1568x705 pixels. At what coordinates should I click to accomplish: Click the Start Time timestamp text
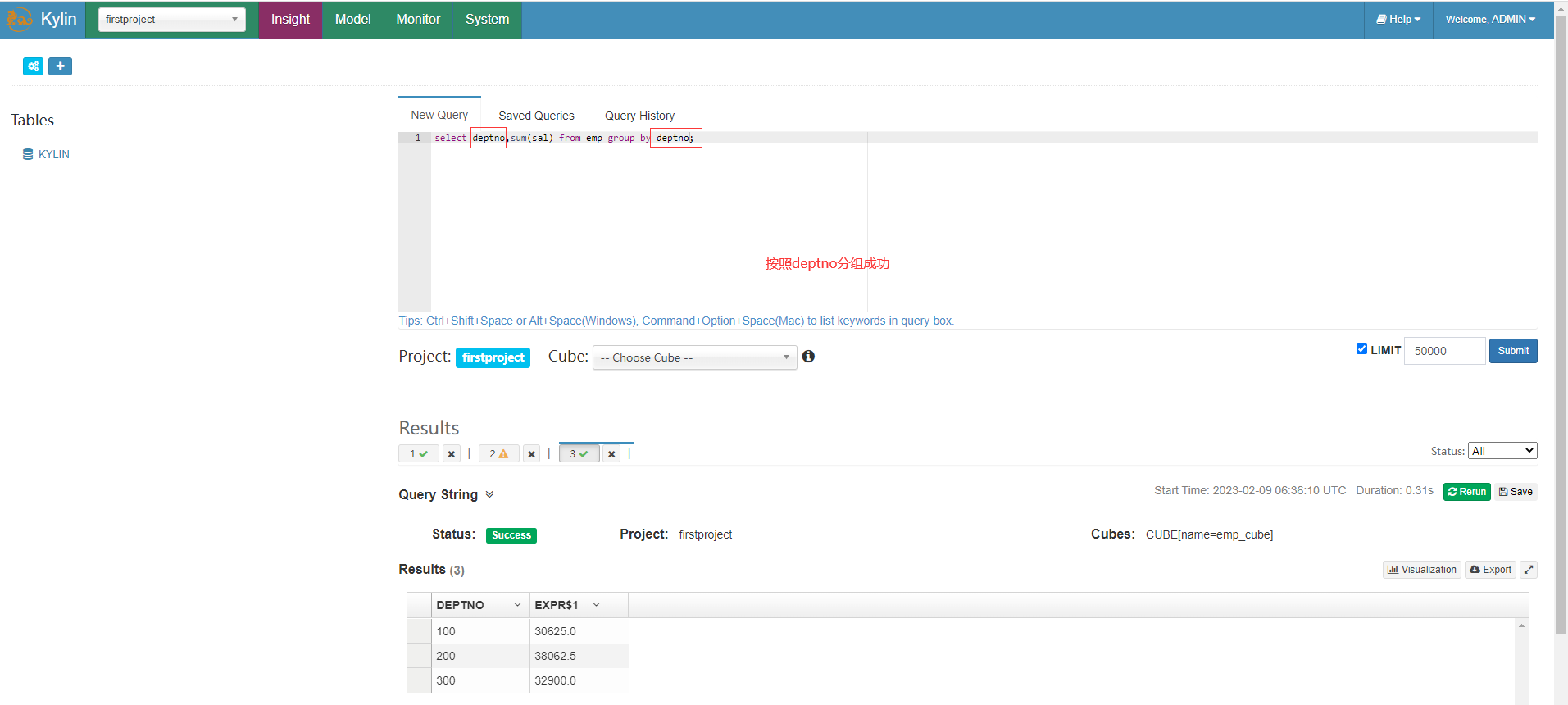pyautogui.click(x=1250, y=490)
